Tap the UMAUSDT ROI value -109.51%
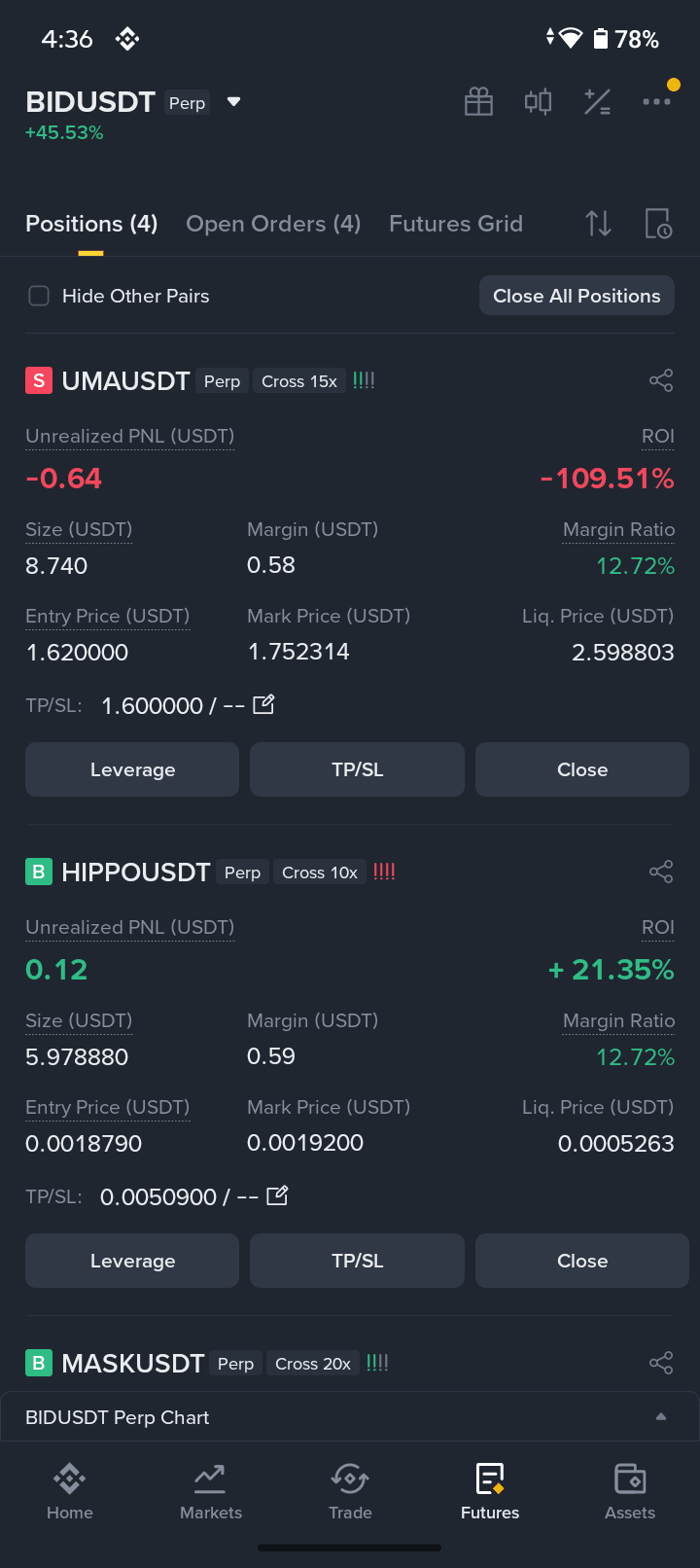 tap(608, 479)
